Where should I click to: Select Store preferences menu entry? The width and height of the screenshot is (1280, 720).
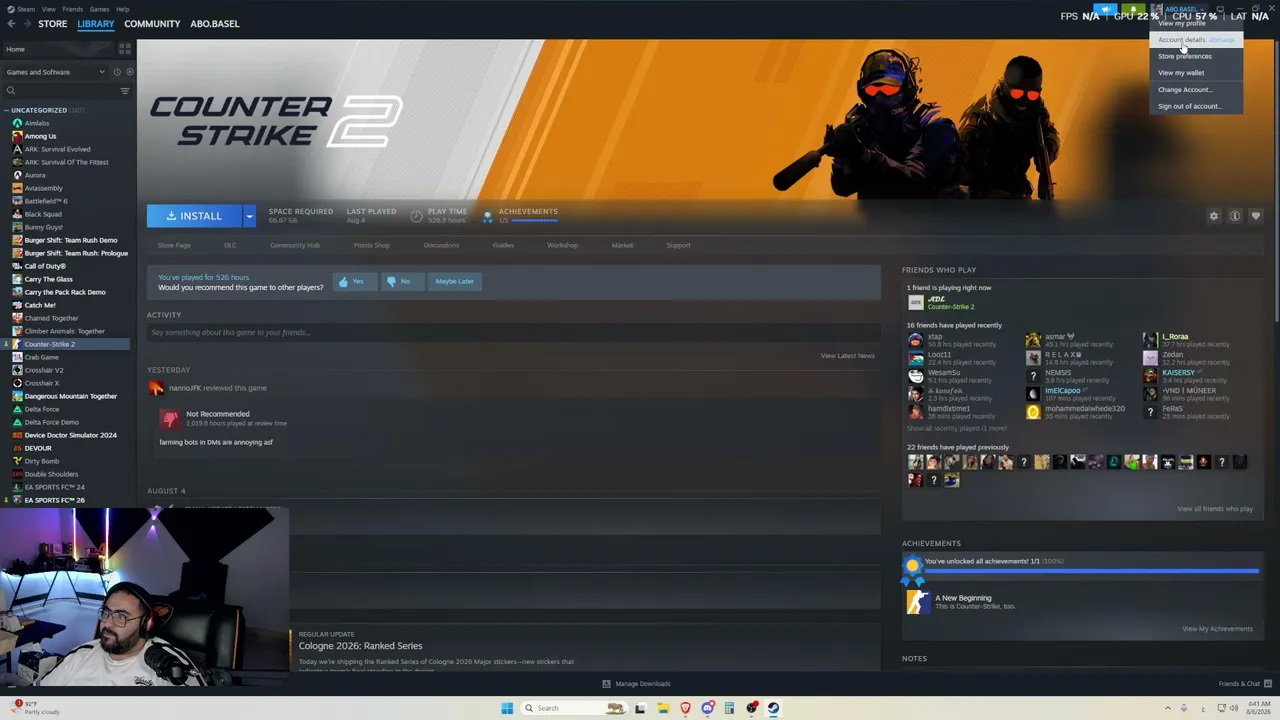1196,56
